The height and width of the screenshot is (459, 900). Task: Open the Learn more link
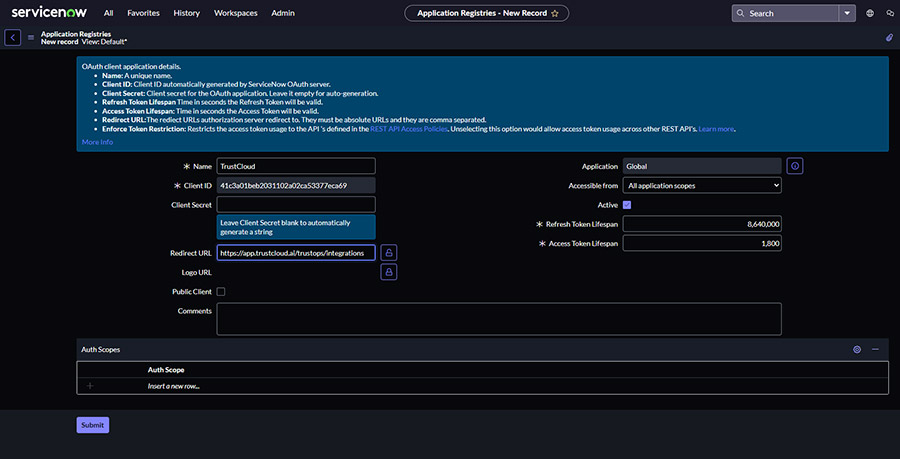tap(716, 129)
